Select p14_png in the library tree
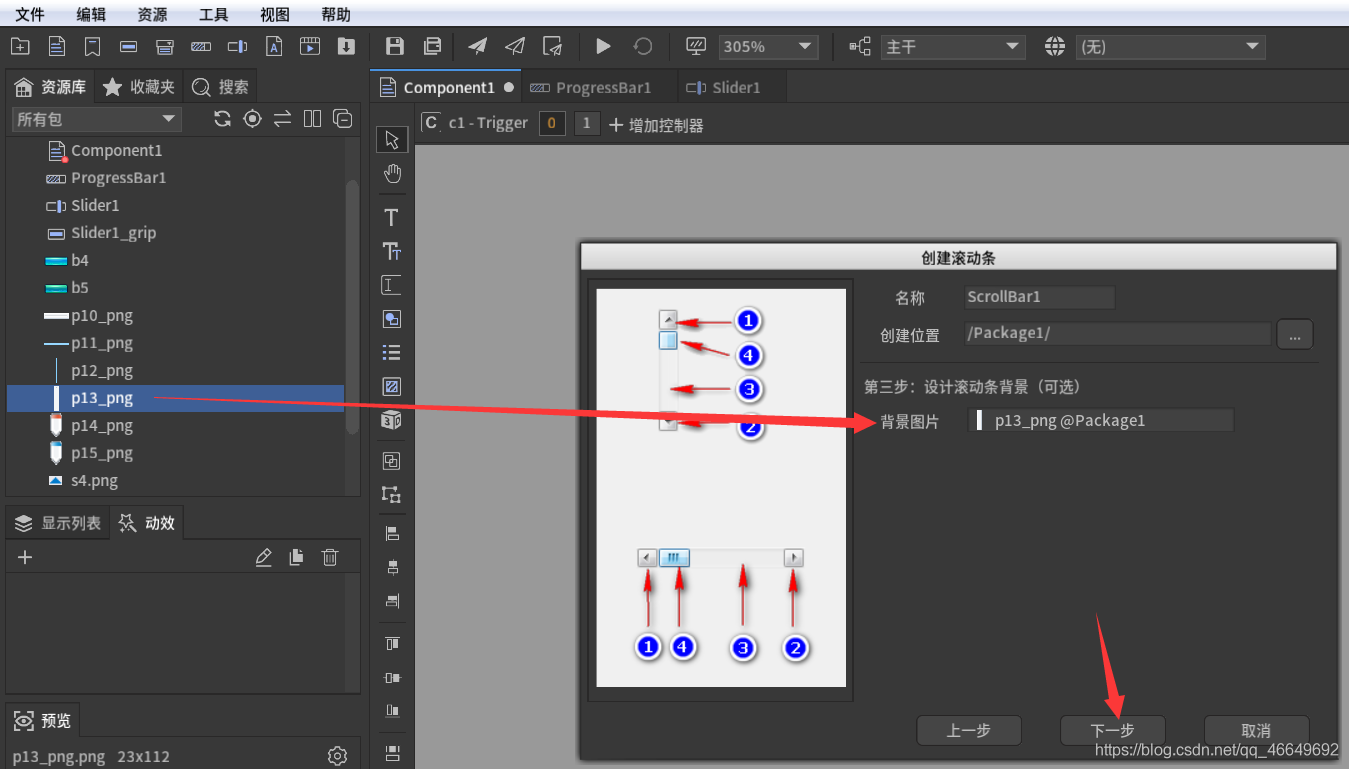Image resolution: width=1349 pixels, height=769 pixels. 101,426
